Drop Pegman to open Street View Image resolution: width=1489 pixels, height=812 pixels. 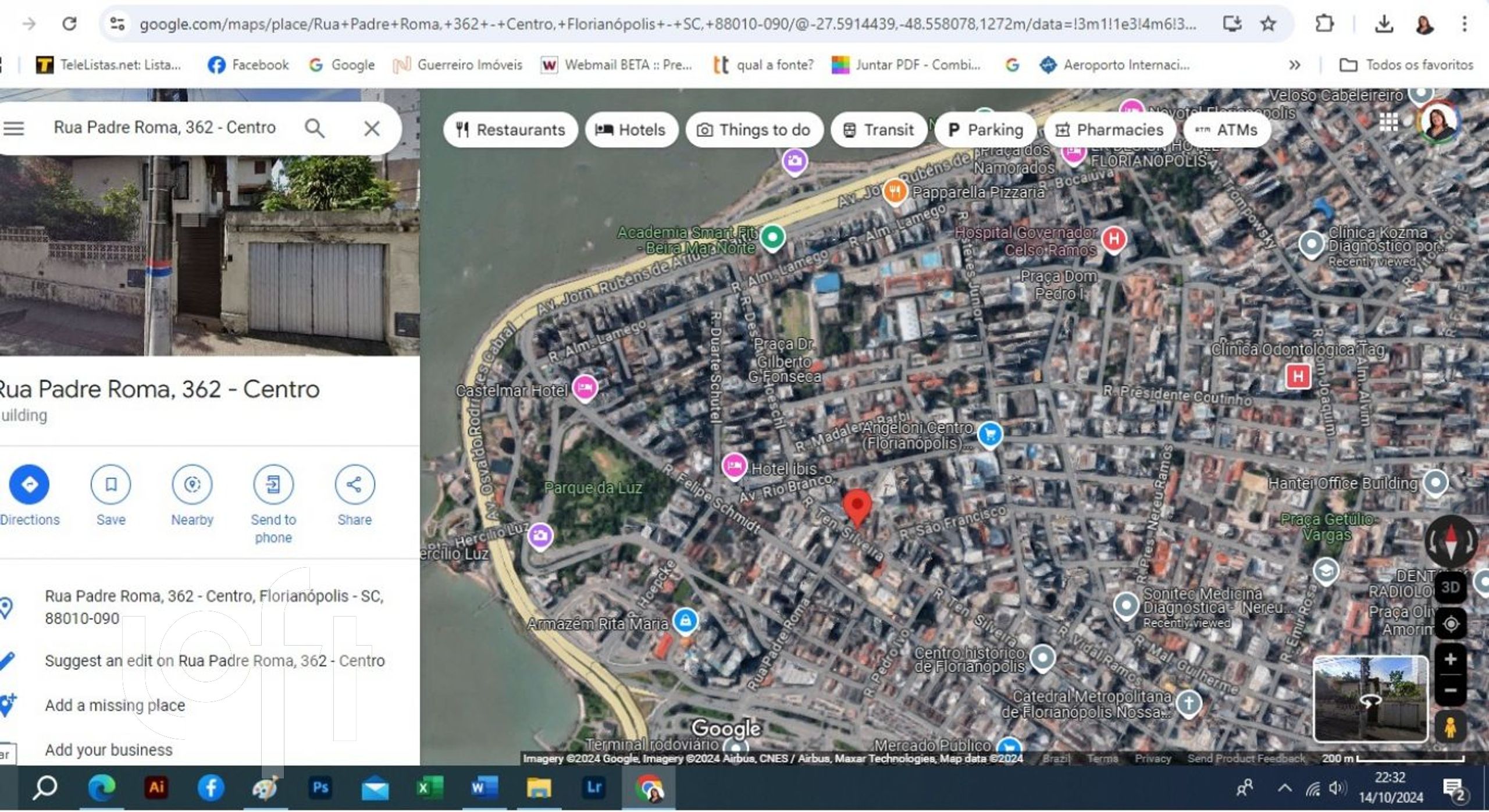(1449, 727)
